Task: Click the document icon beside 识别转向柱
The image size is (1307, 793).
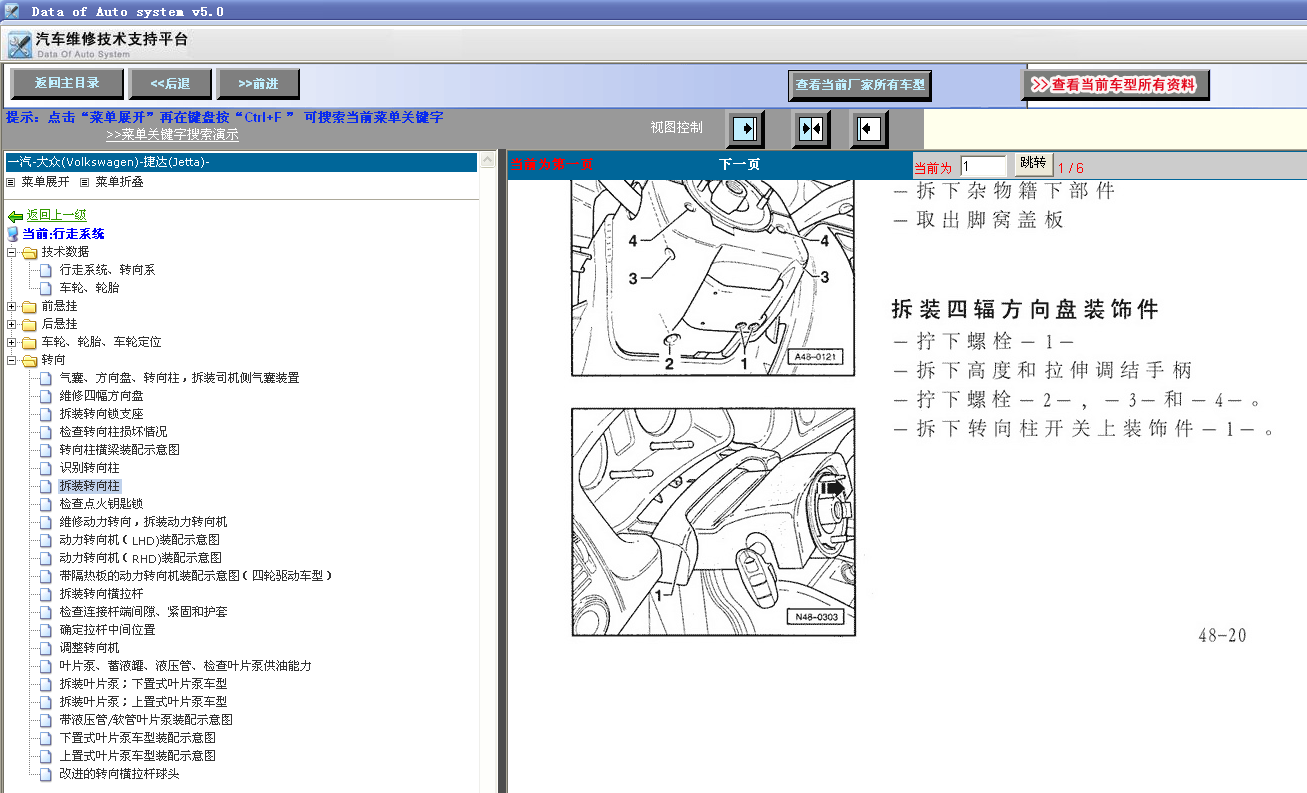Action: [x=46, y=468]
